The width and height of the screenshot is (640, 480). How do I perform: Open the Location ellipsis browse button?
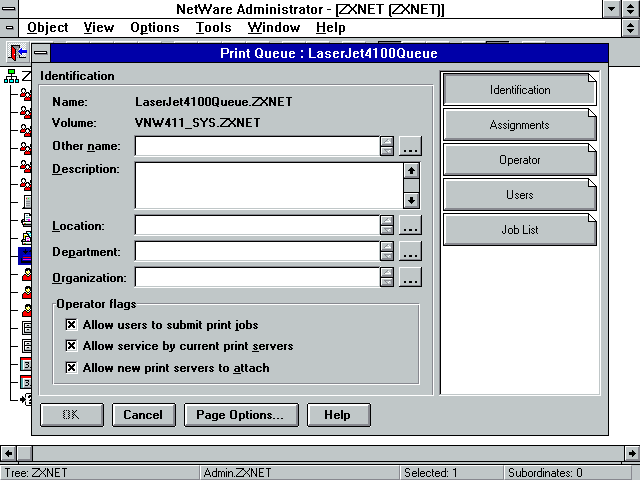(410, 225)
